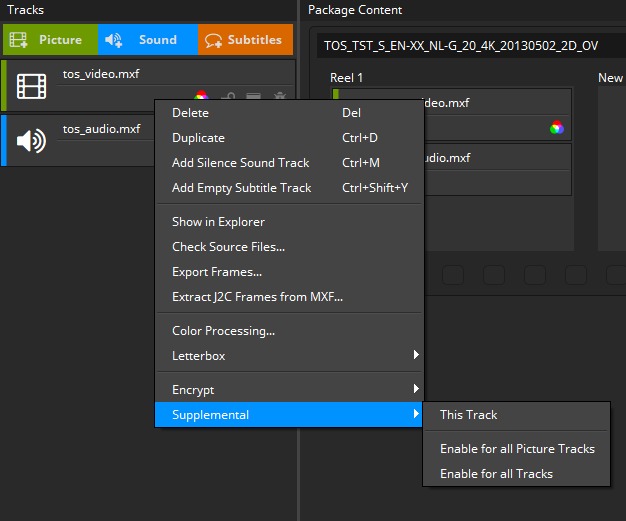Open the Supplemental submenu
Screen dimensions: 626x521
tap(290, 415)
